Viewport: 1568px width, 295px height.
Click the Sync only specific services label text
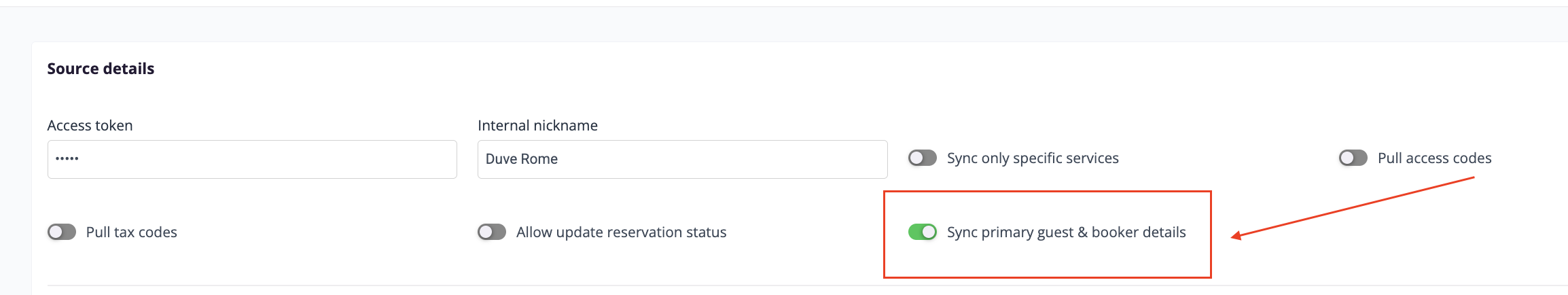[1033, 158]
